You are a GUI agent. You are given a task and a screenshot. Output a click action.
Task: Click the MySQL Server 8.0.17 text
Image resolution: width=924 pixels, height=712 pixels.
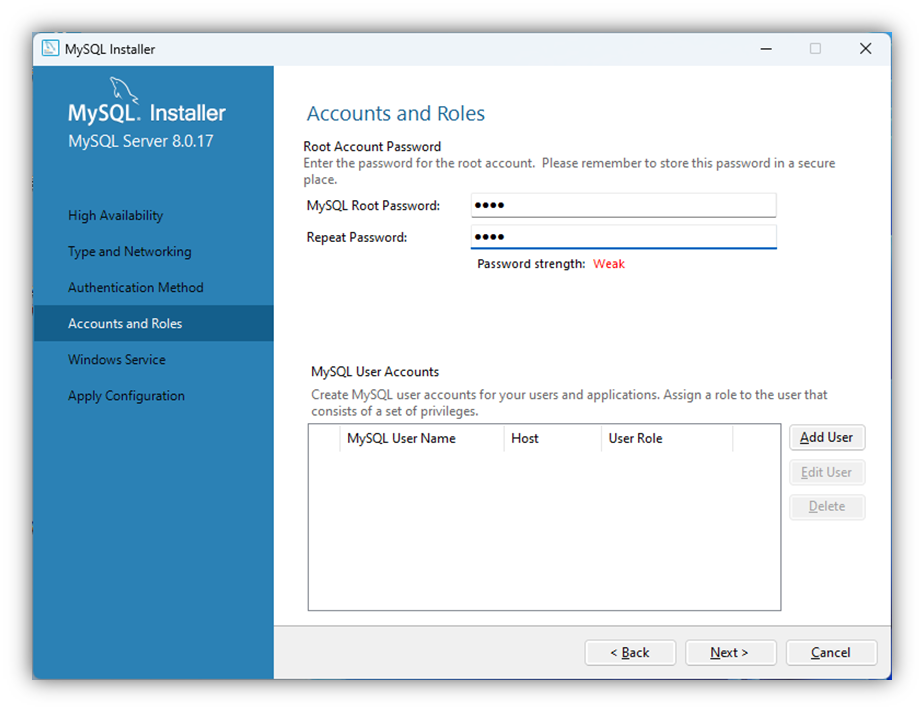point(140,141)
